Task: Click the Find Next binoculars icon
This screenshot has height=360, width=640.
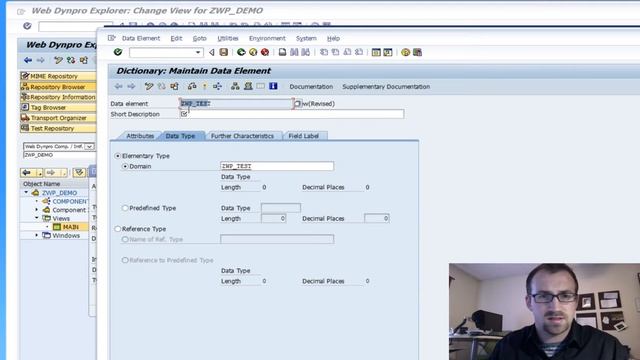Action: tap(306, 52)
